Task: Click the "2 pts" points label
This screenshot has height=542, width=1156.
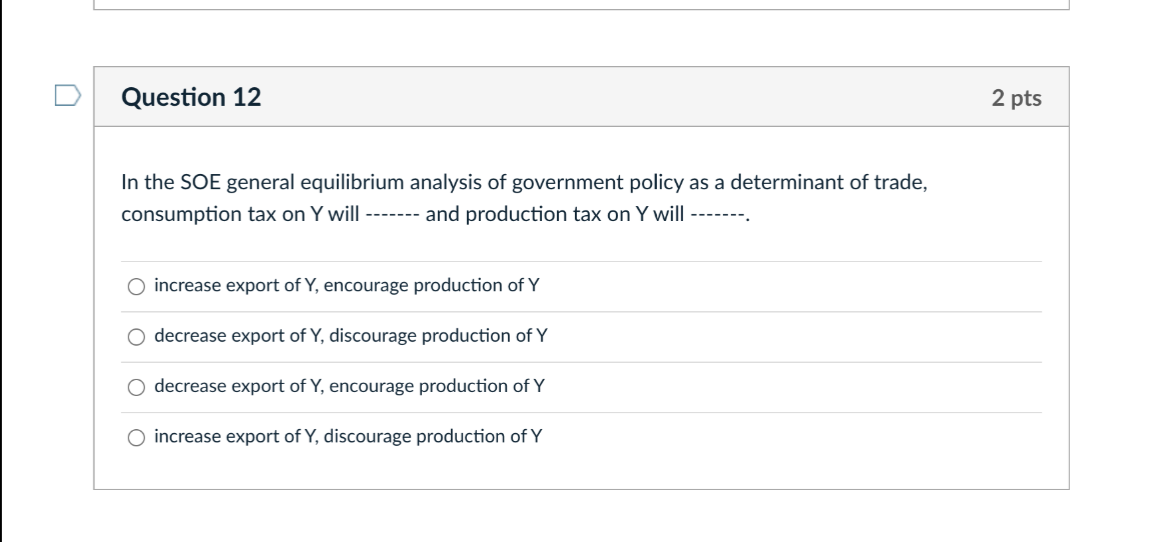Action: [x=1016, y=98]
